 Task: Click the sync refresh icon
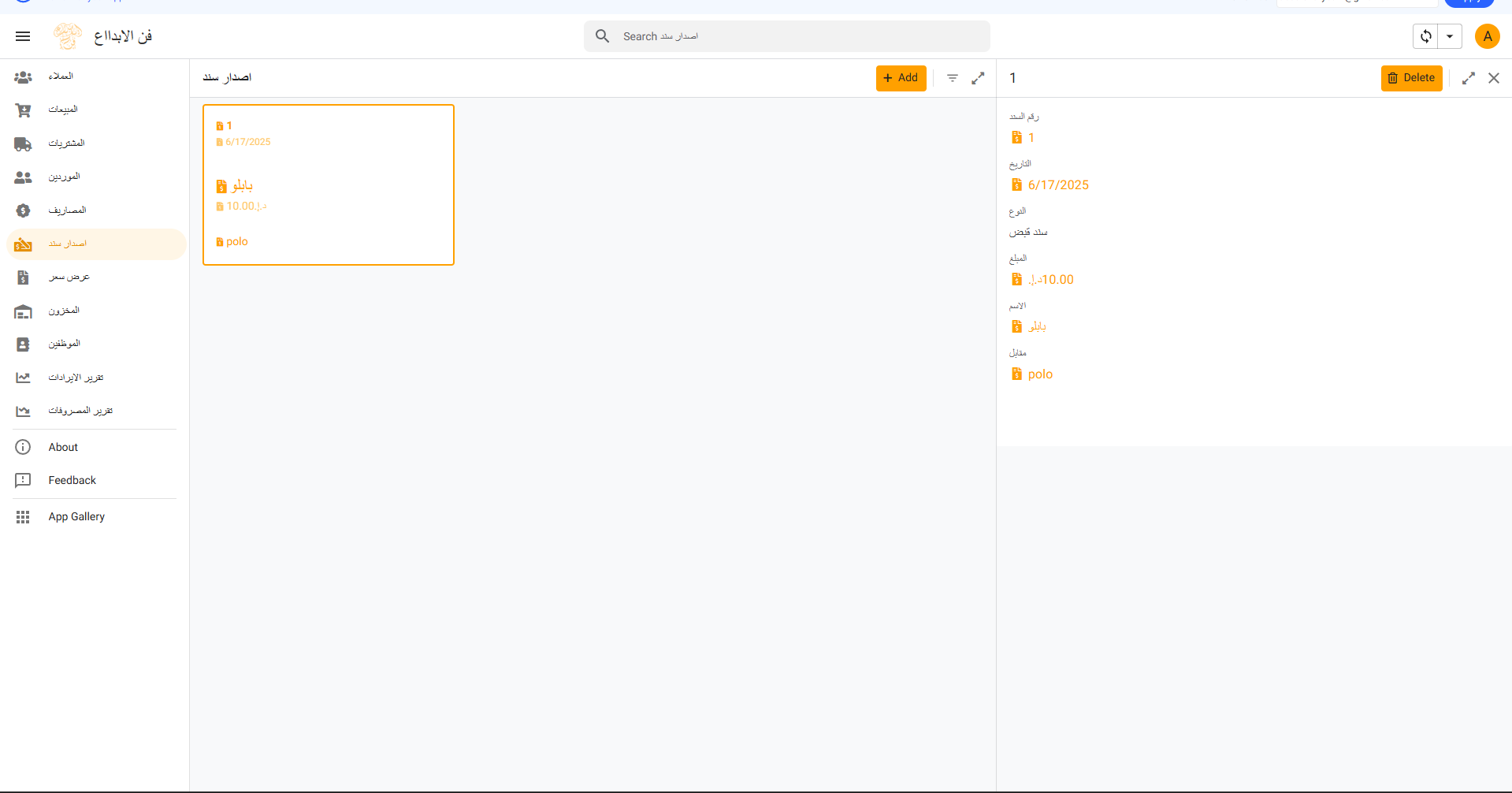click(x=1425, y=36)
